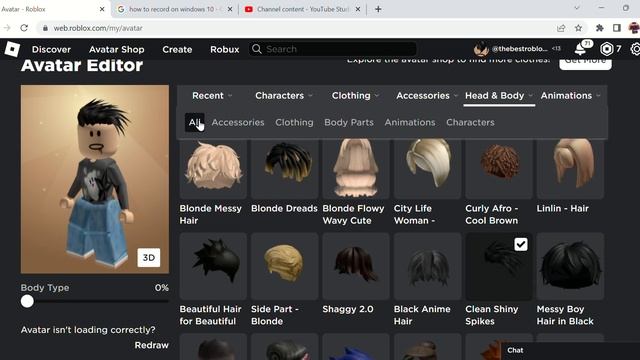Close the Google search tab
This screenshot has width=640, height=360.
(x=230, y=9)
